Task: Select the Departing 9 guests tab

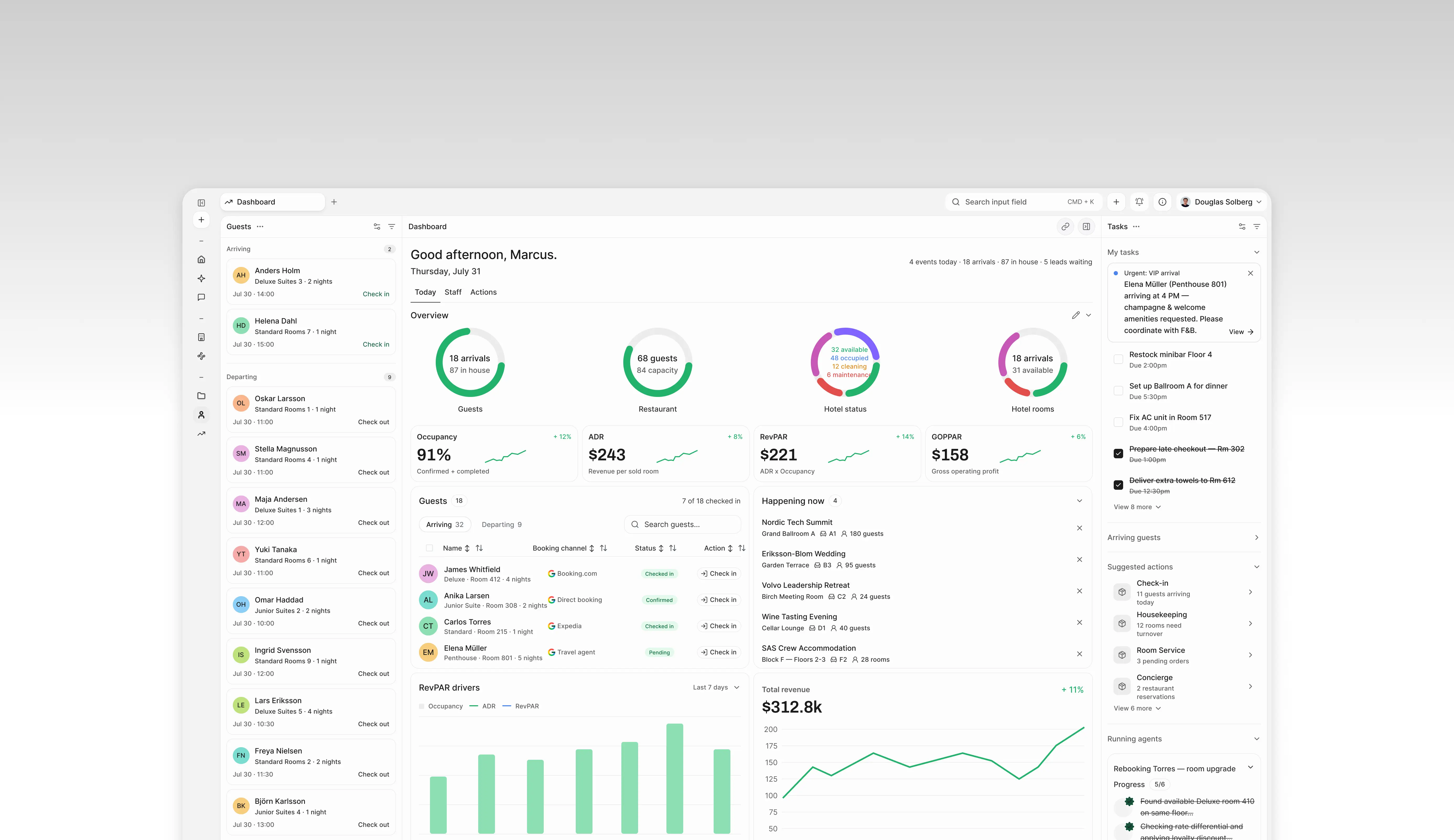Action: (x=501, y=525)
